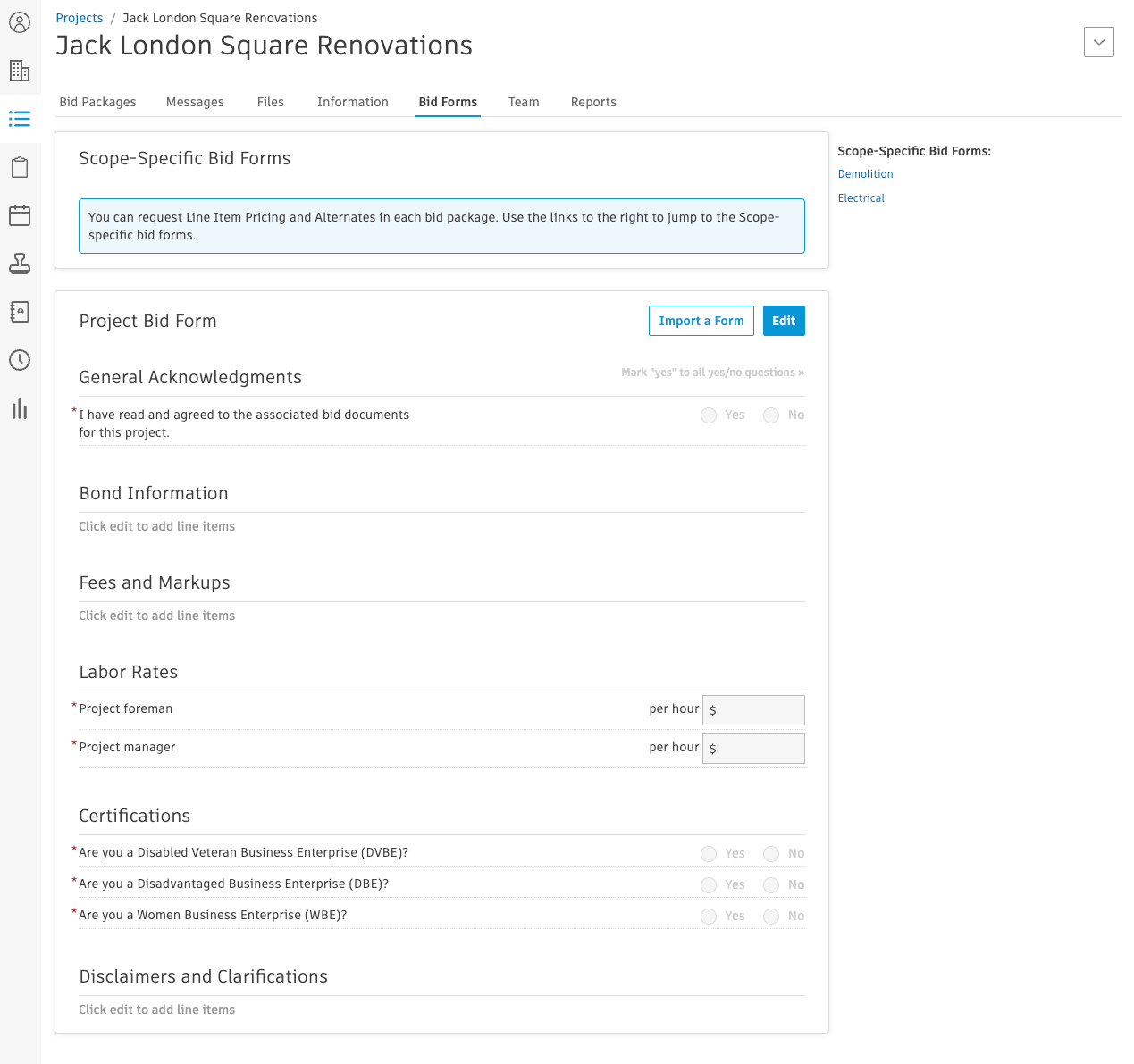Jump to the Demolition bid form
The width and height of the screenshot is (1134, 1064).
865,174
